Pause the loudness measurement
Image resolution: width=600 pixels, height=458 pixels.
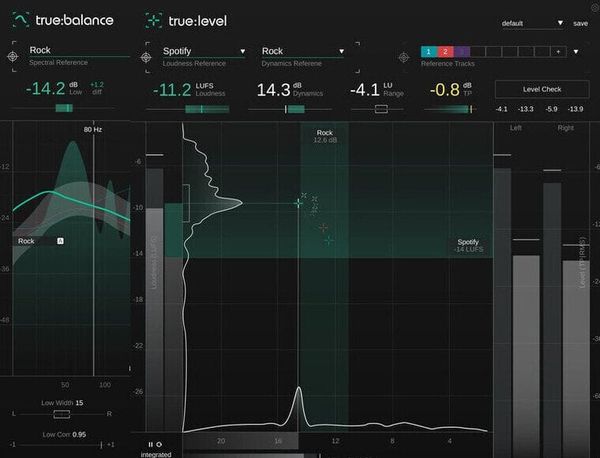pos(151,444)
